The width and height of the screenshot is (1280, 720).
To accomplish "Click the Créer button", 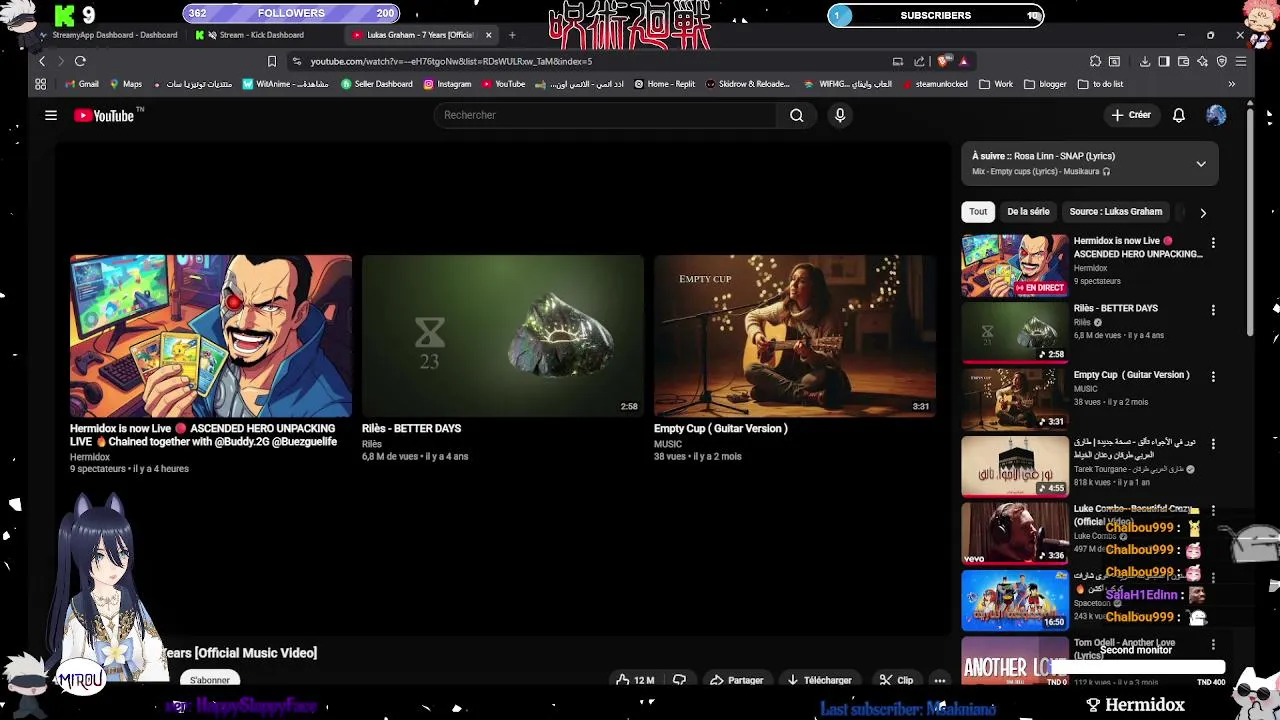I will click(1131, 115).
